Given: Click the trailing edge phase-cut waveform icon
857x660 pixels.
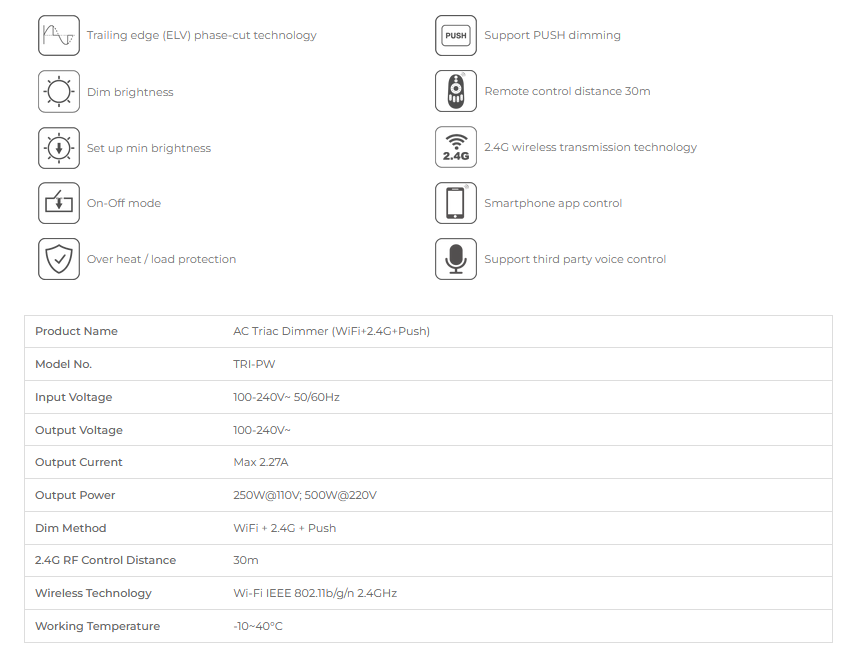Looking at the screenshot, I should click(x=59, y=36).
